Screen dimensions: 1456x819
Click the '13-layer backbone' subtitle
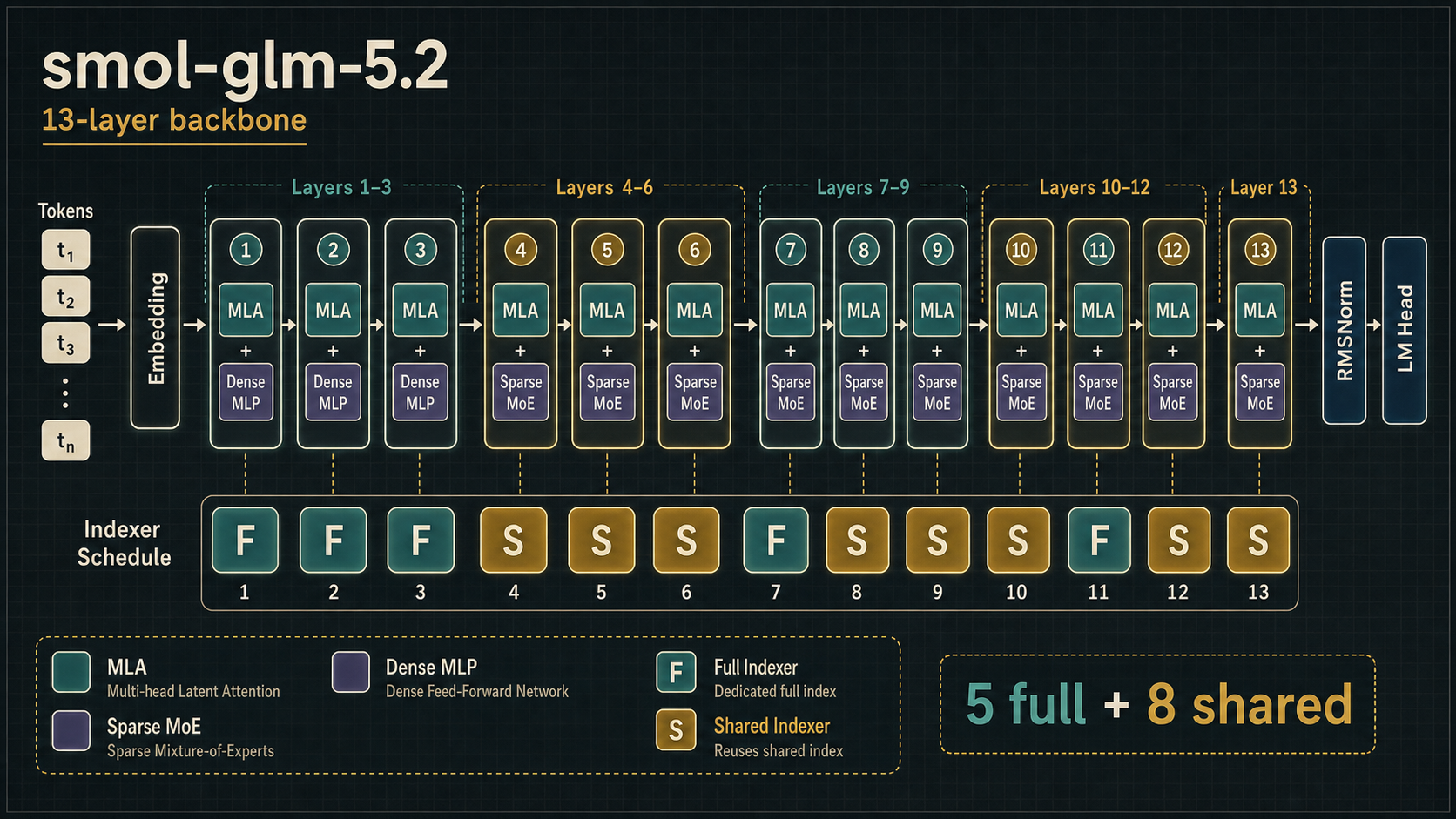(x=174, y=120)
